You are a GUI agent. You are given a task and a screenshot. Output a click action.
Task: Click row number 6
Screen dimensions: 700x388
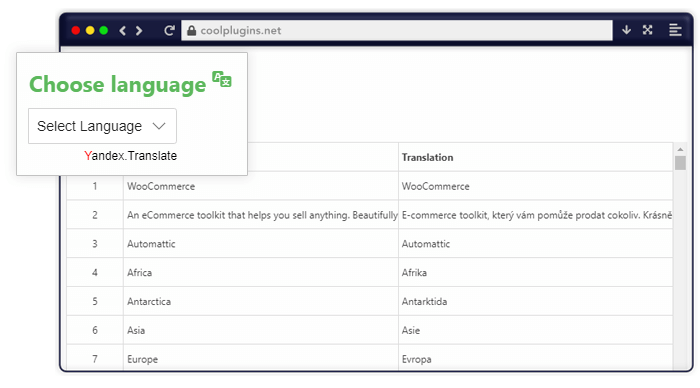pos(95,330)
